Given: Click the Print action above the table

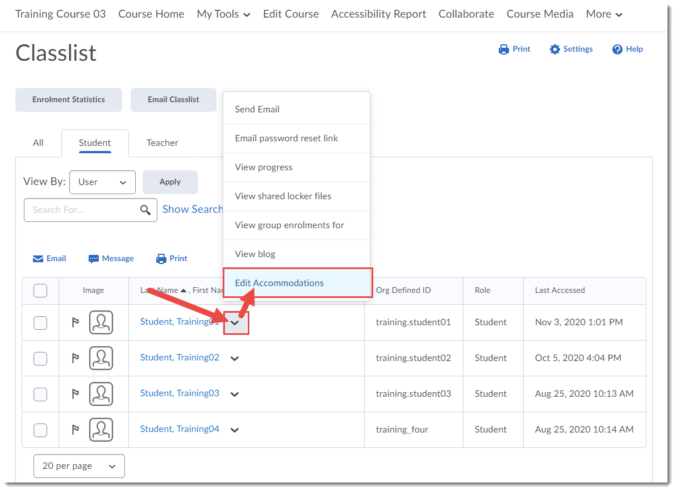Looking at the screenshot, I should (x=172, y=259).
